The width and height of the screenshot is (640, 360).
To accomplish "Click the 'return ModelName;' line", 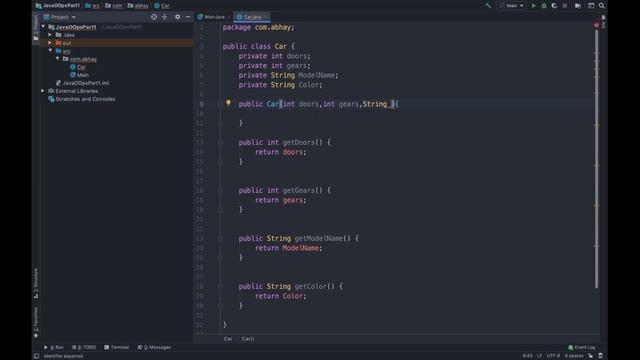I will (x=289, y=248).
